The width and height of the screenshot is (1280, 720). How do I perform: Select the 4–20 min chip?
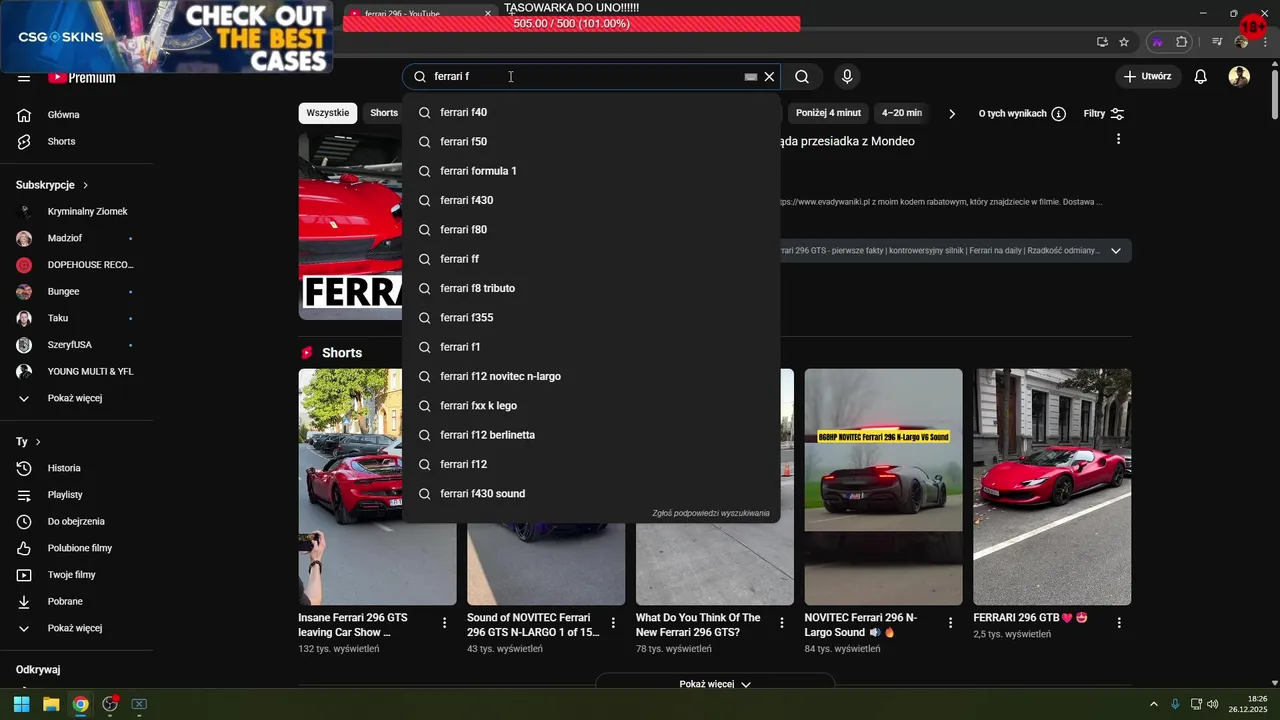coord(902,113)
